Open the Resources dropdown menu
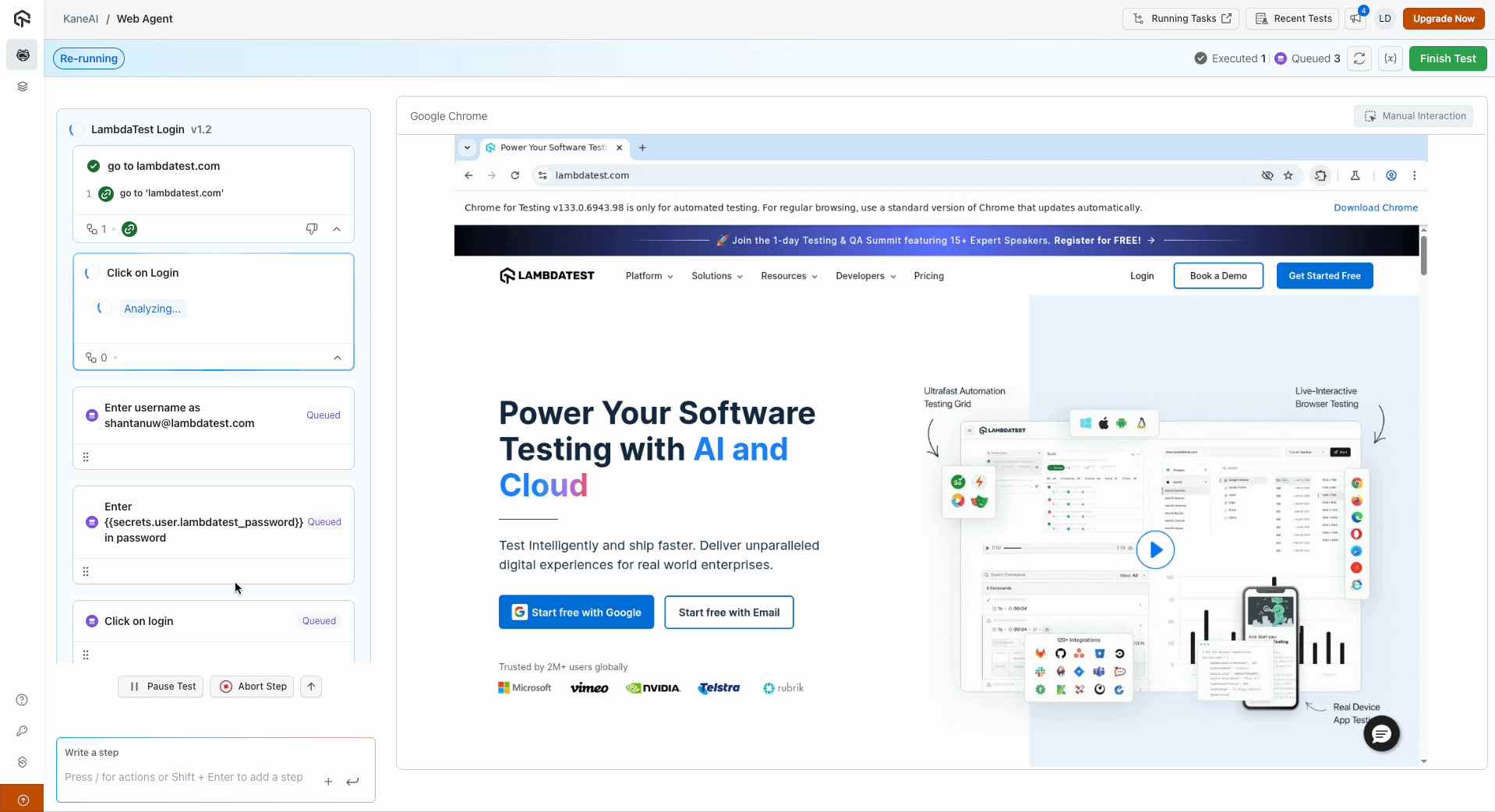The height and width of the screenshot is (812, 1495). [789, 276]
